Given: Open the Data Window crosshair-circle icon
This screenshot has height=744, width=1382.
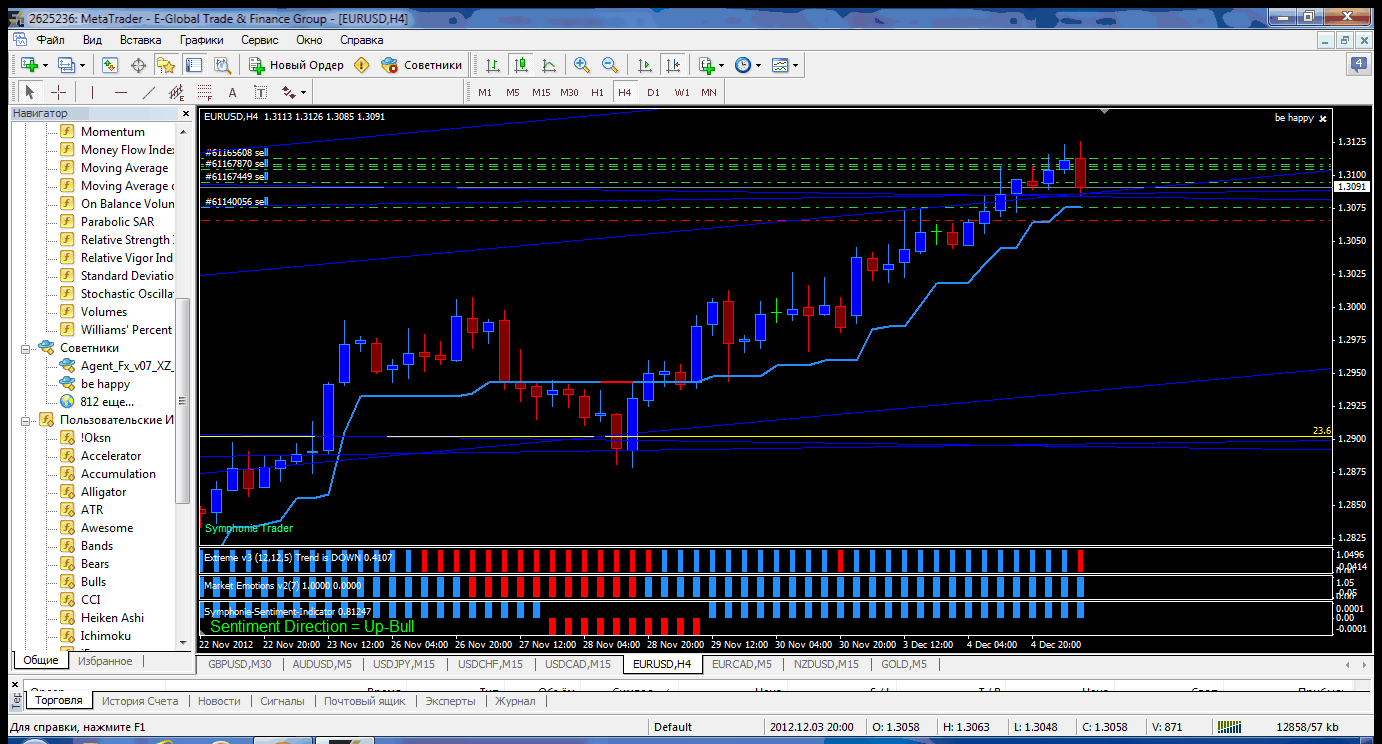Looking at the screenshot, I should coord(138,65).
